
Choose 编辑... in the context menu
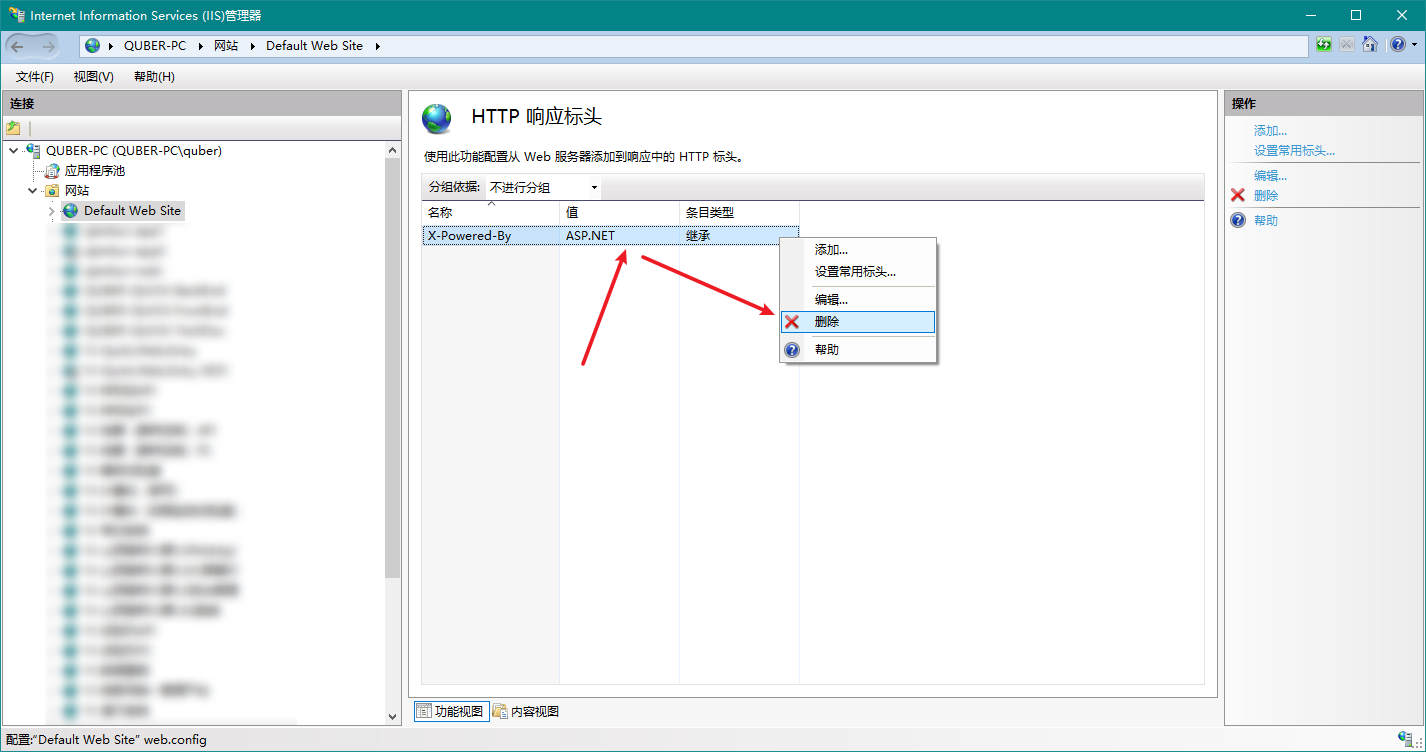coord(831,300)
